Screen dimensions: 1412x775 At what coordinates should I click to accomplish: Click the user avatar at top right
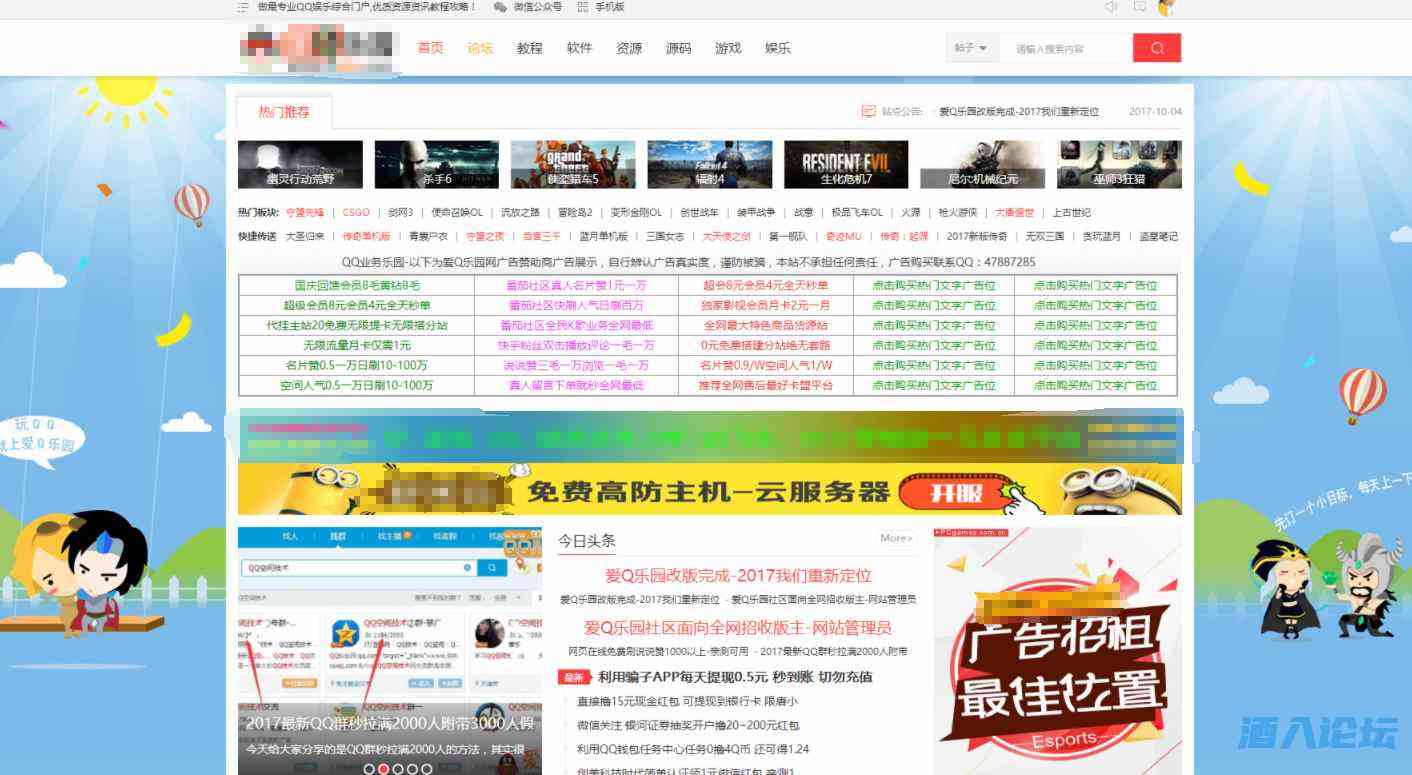coord(1166,8)
